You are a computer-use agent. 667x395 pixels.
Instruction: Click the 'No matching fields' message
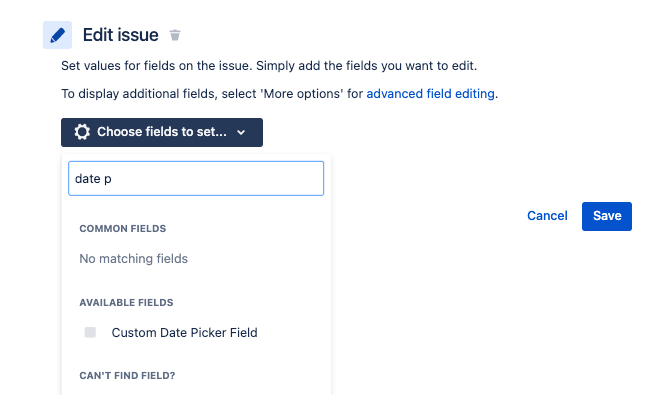[x=133, y=259]
